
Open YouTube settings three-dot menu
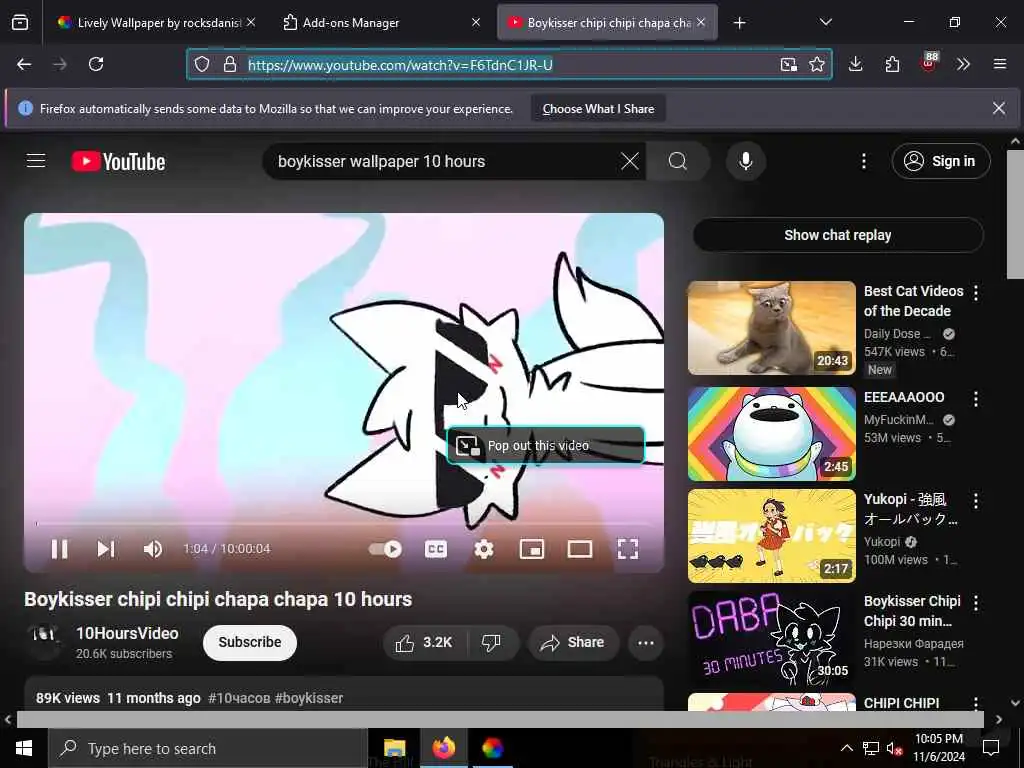tap(863, 161)
